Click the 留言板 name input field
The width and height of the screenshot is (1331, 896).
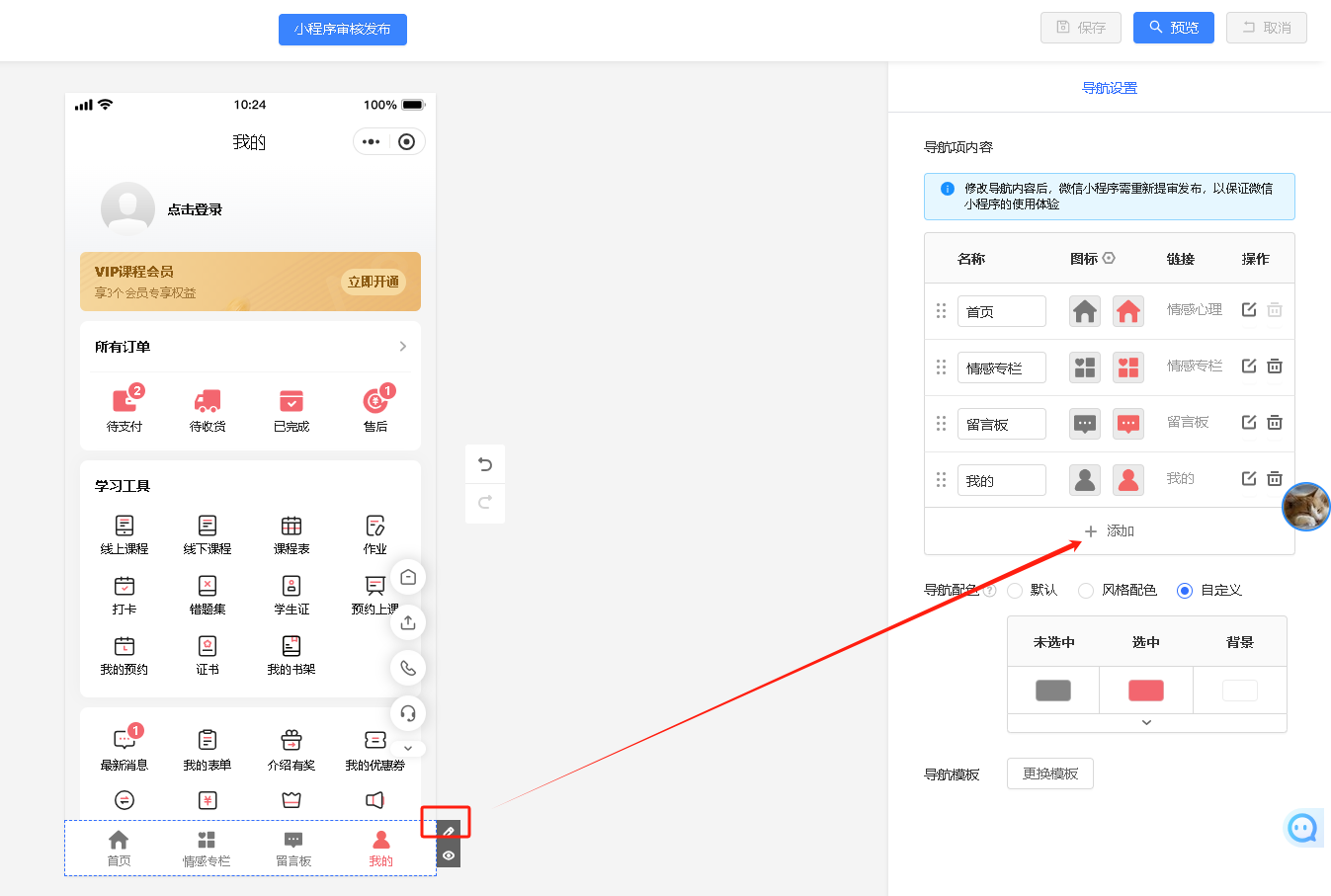point(1002,424)
